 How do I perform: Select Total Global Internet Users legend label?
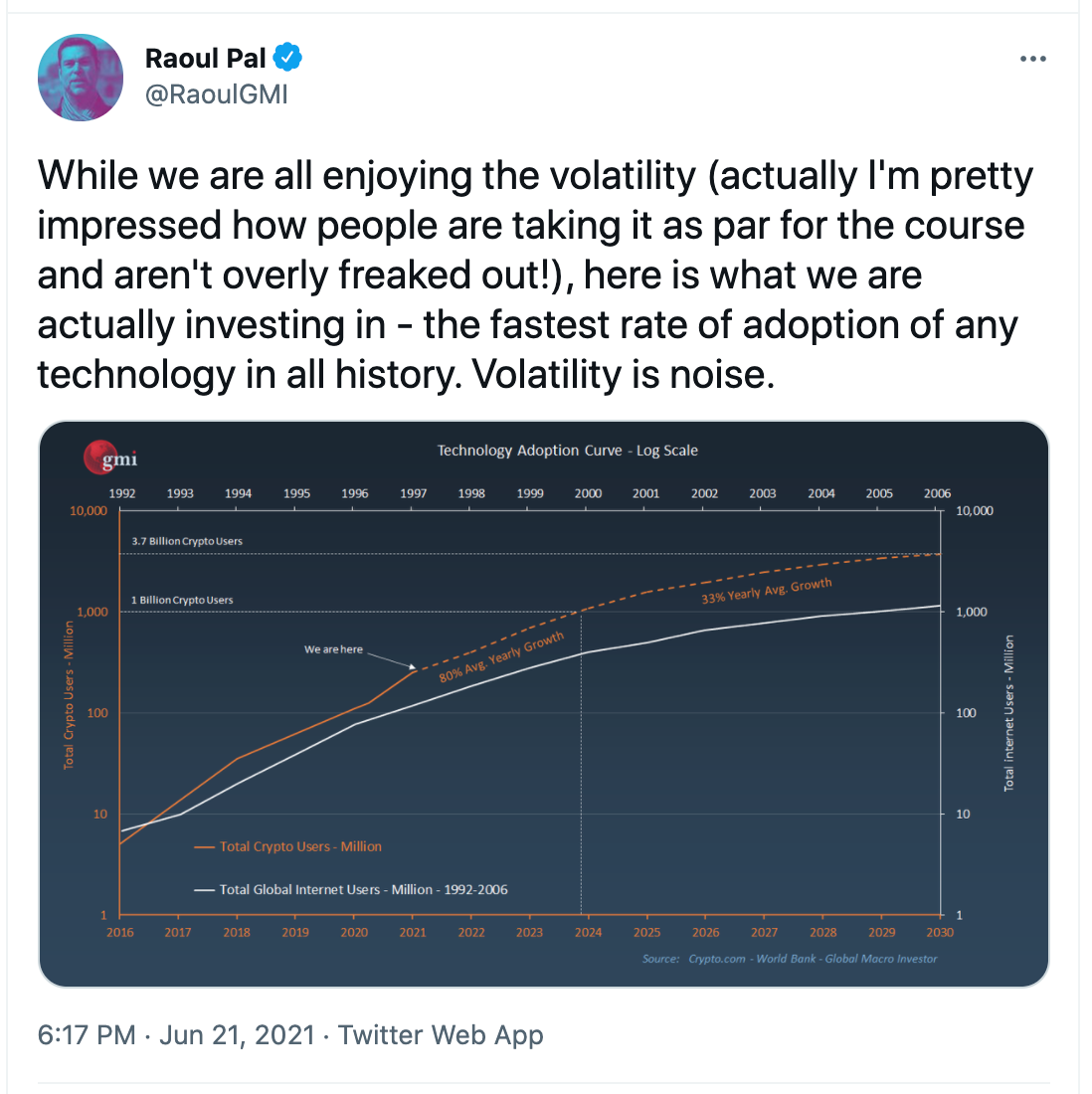click(363, 890)
